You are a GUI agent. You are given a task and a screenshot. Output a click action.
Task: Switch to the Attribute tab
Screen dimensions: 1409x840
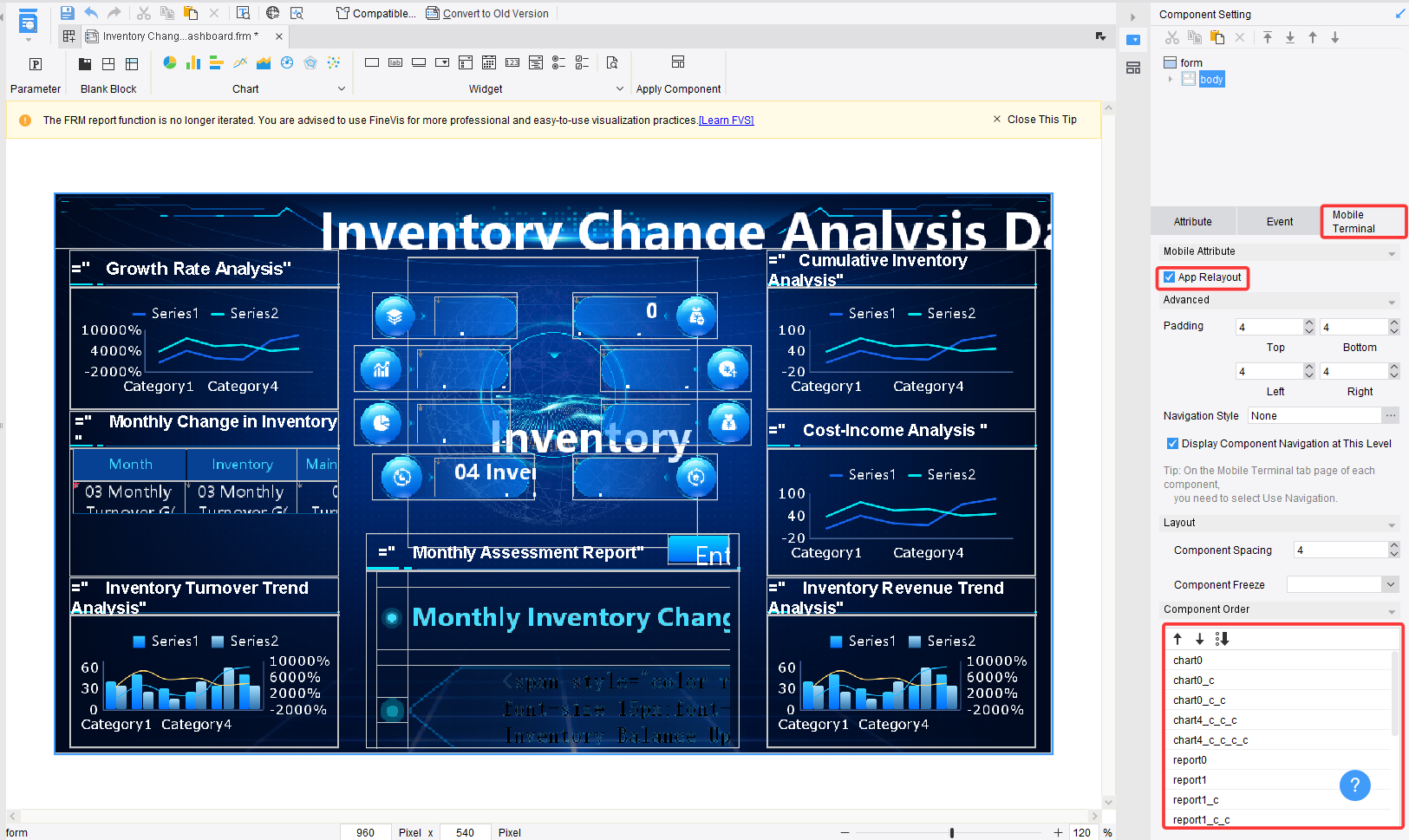[x=1193, y=222]
